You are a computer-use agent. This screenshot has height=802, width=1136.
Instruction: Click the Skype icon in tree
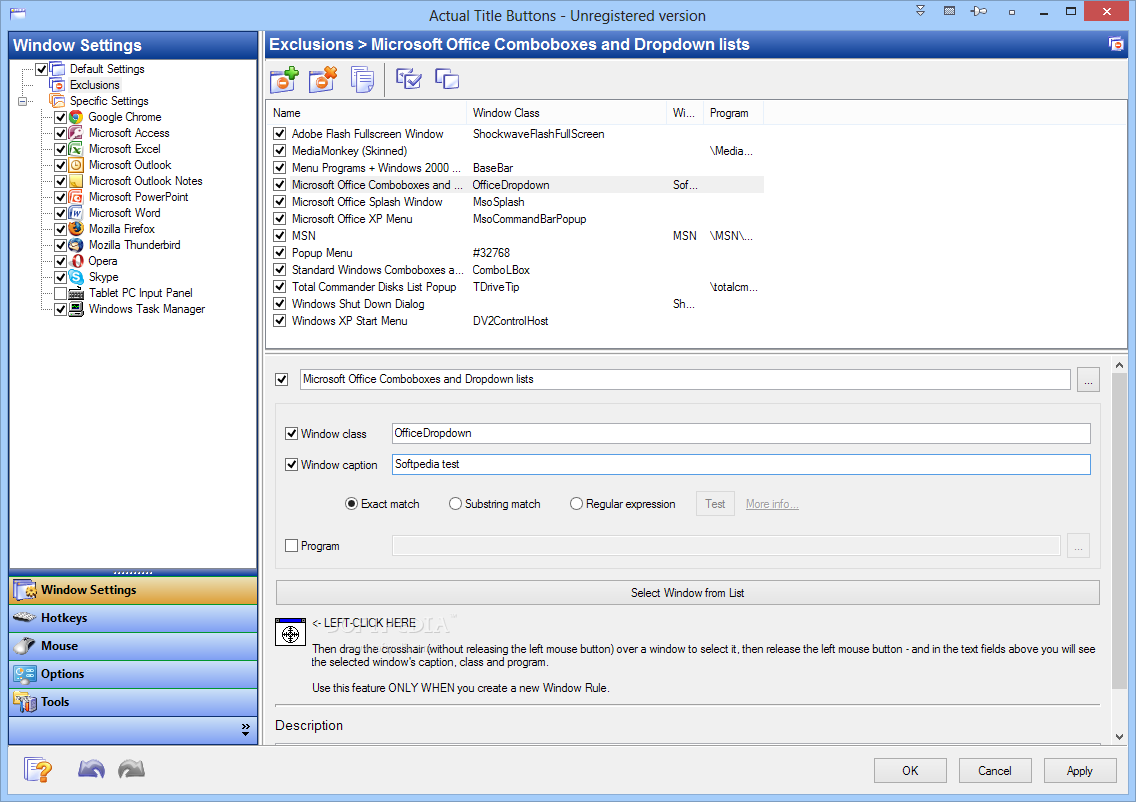click(76, 277)
